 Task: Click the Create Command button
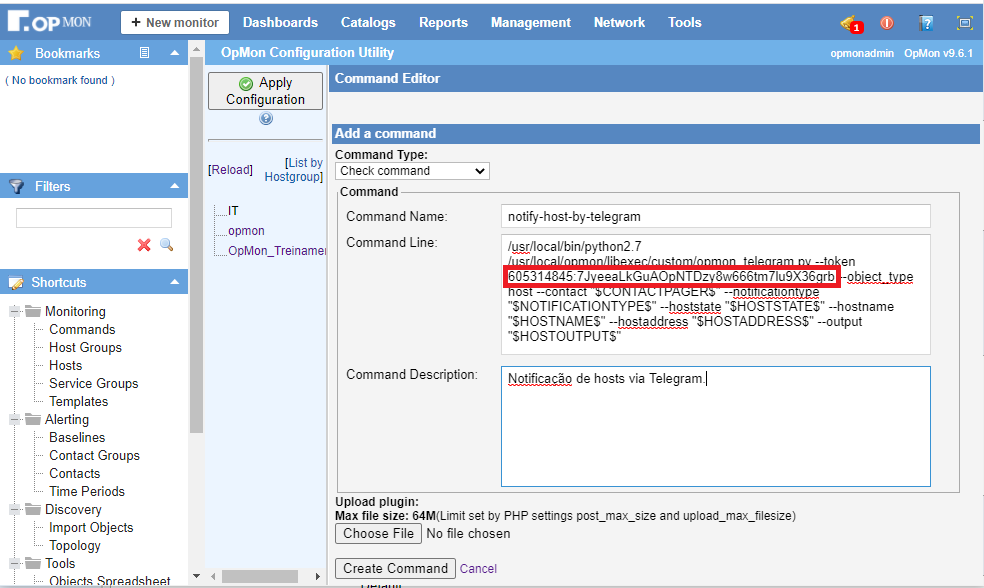(395, 568)
